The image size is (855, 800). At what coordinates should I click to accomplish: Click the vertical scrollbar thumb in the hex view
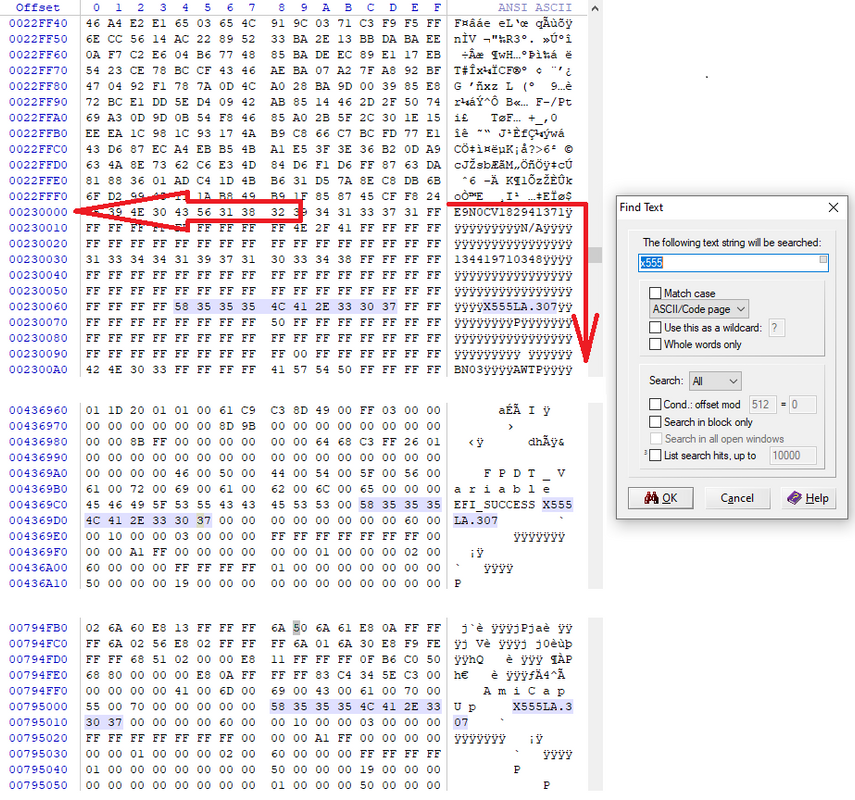595,255
